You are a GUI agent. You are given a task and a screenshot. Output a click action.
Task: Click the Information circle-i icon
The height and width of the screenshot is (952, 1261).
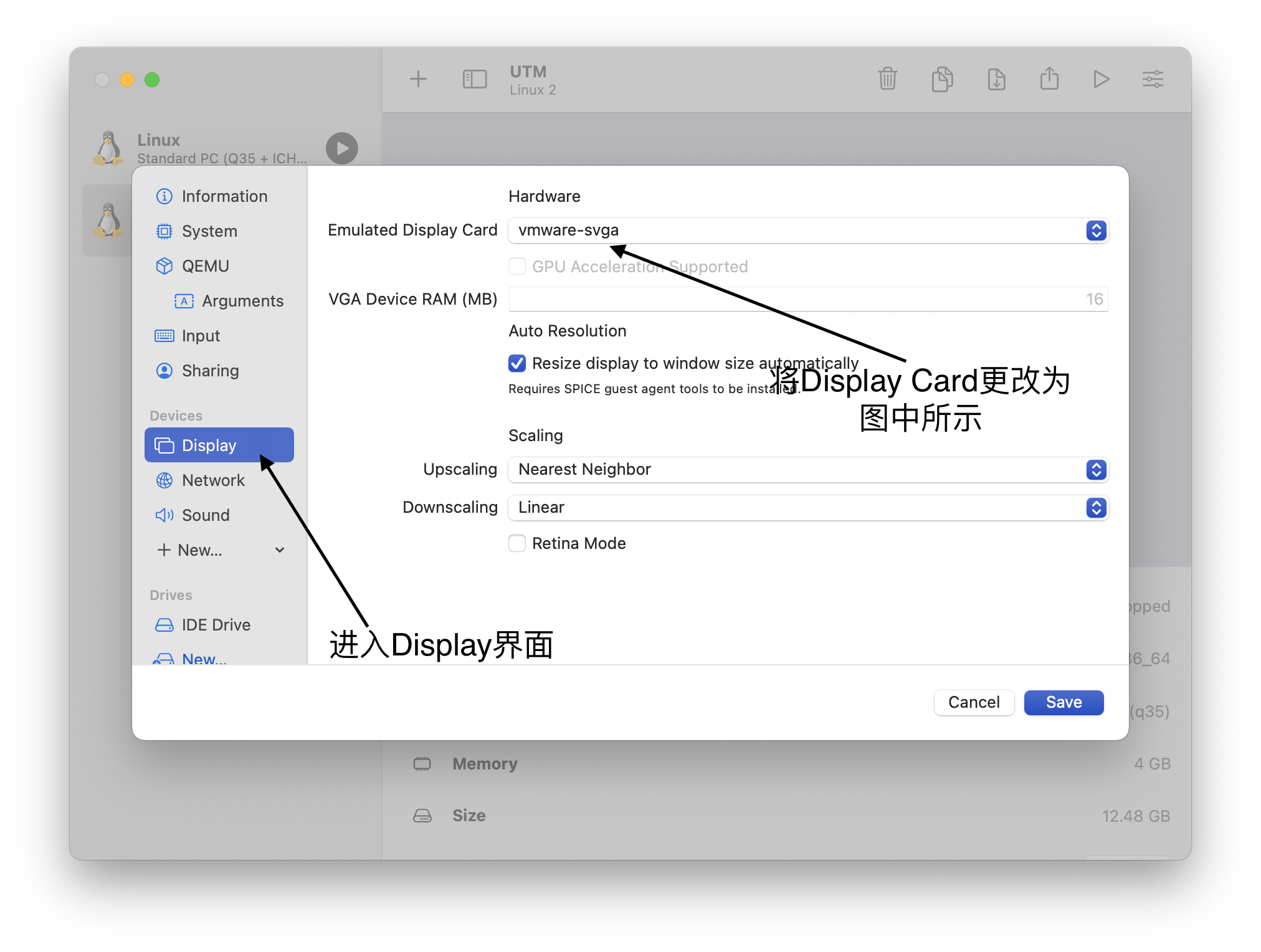pos(164,196)
